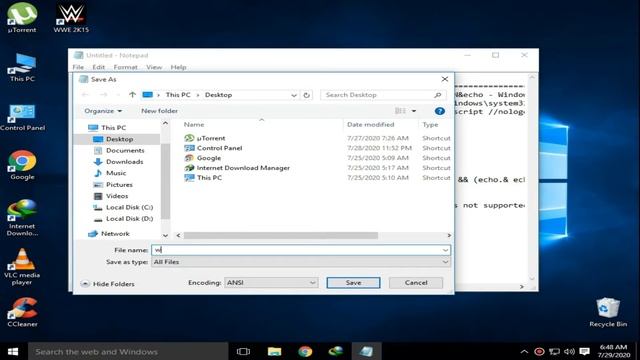
Task: Show hidden system tray icons
Action: pos(524,351)
